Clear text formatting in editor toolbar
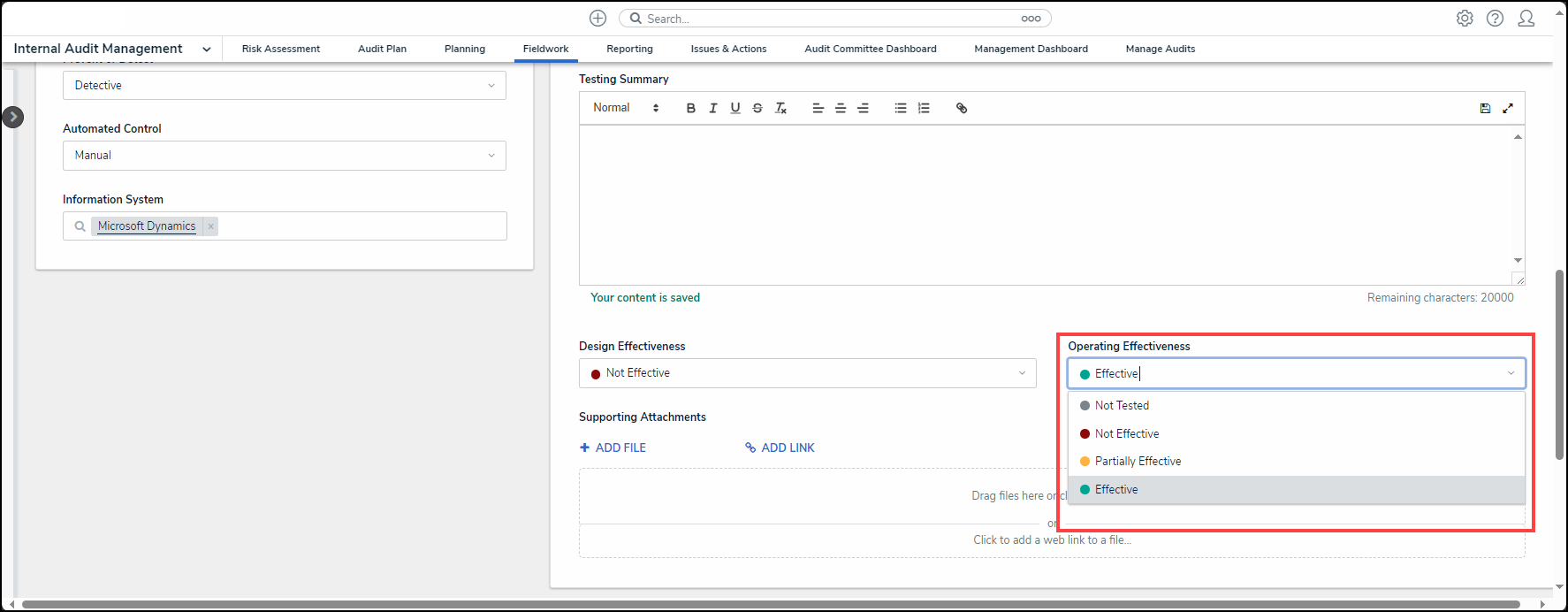1568x612 pixels. coord(780,108)
